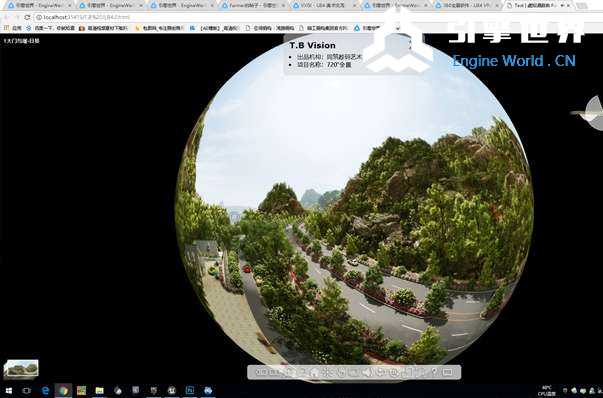Open the Photoshop icon on the taskbar
This screenshot has width=603, height=398.
pos(190,390)
